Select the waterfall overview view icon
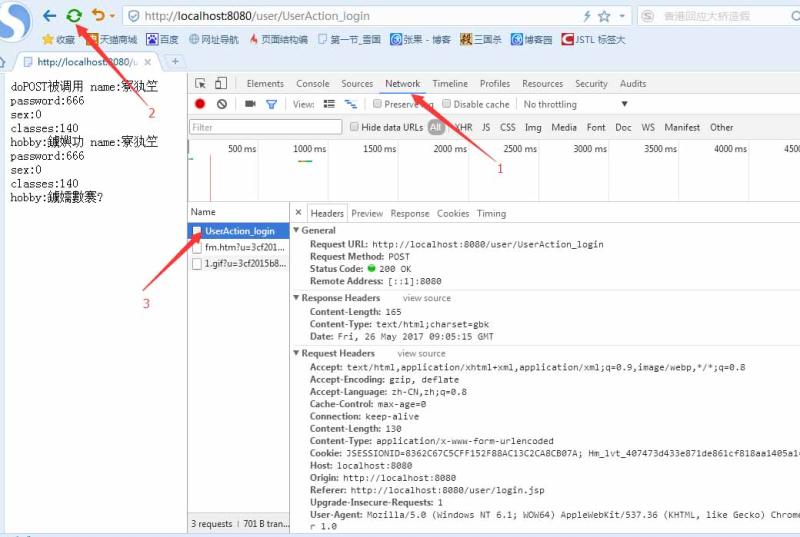 (x=351, y=104)
